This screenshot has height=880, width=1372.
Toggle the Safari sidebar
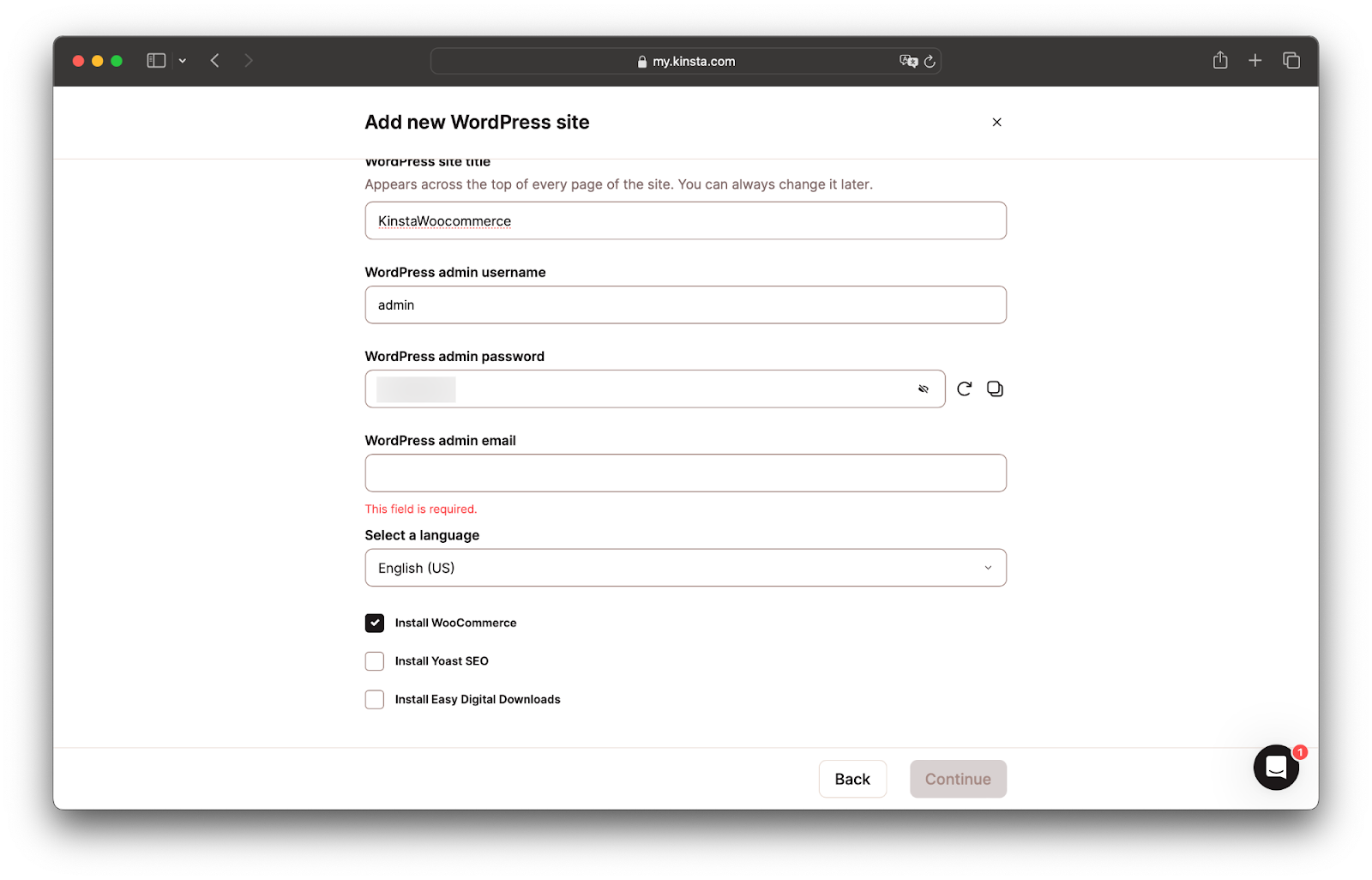156,60
